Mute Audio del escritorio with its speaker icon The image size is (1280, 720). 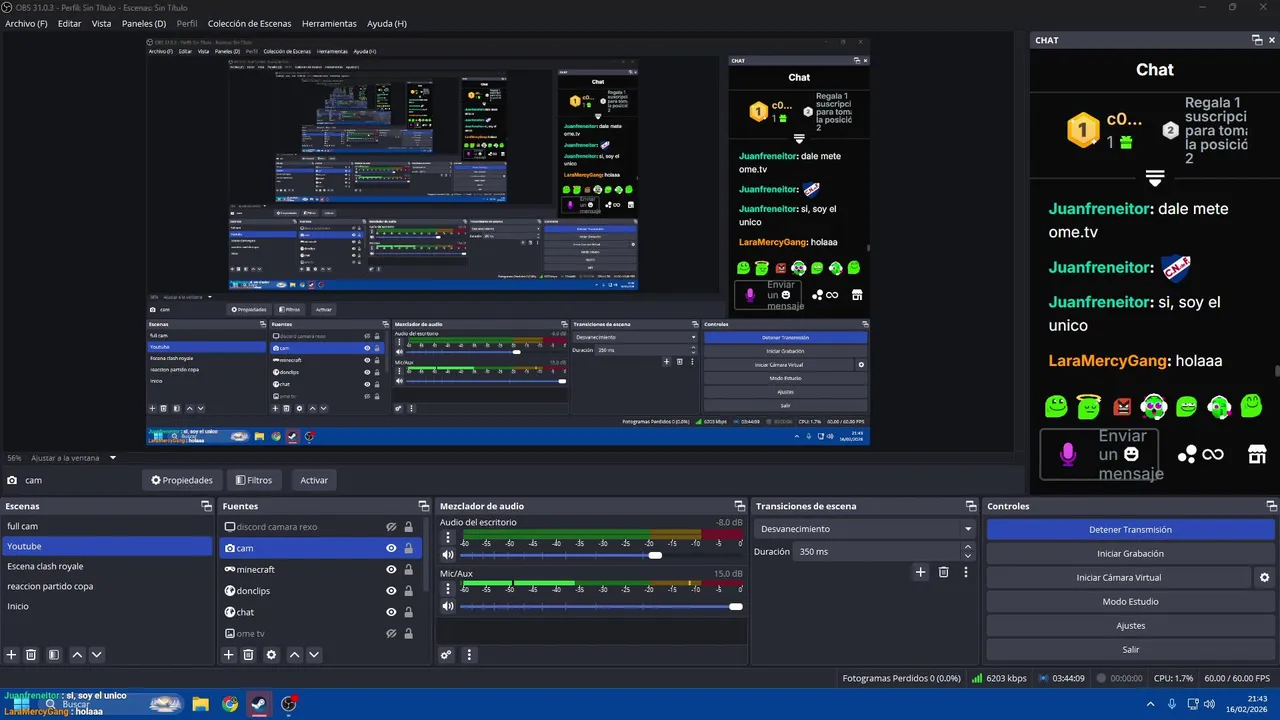tap(448, 554)
